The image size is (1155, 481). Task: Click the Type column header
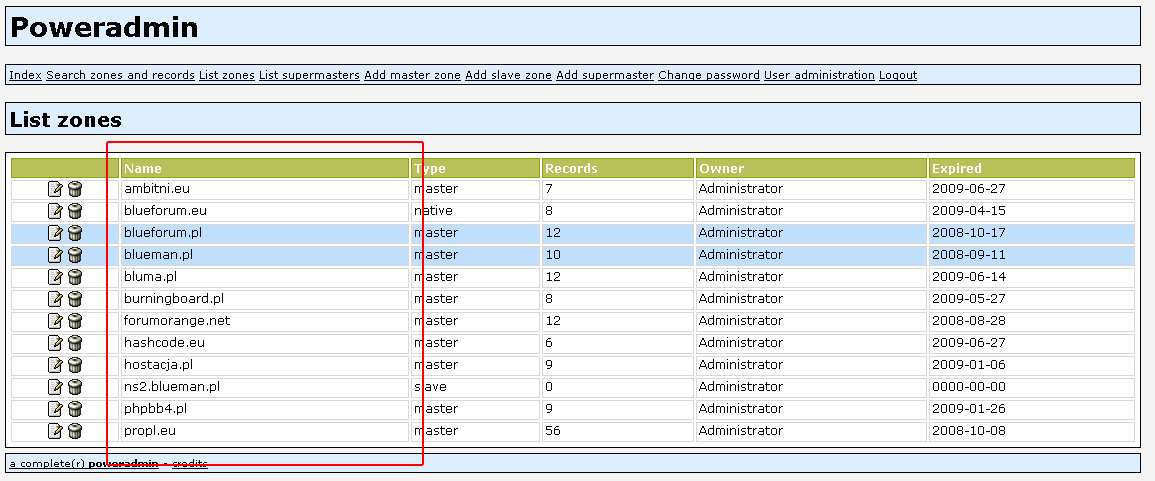click(475, 169)
